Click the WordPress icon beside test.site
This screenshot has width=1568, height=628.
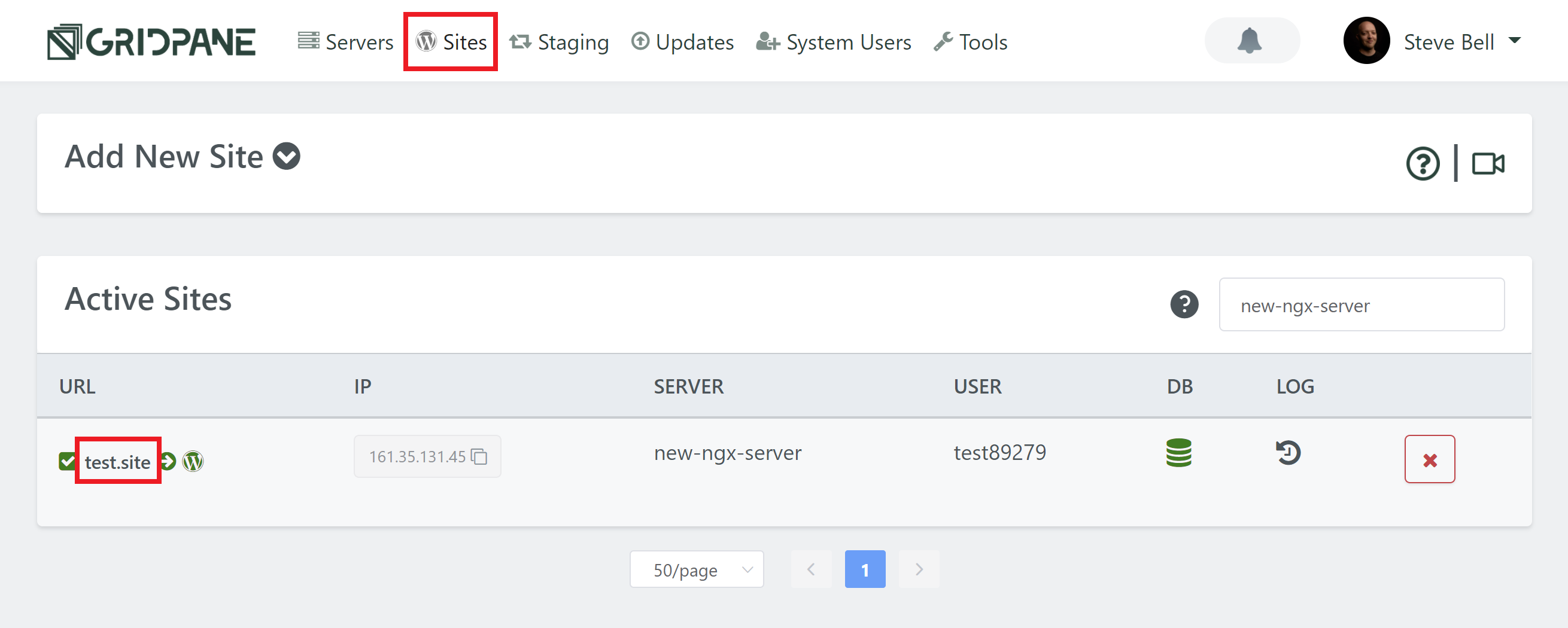tap(193, 461)
